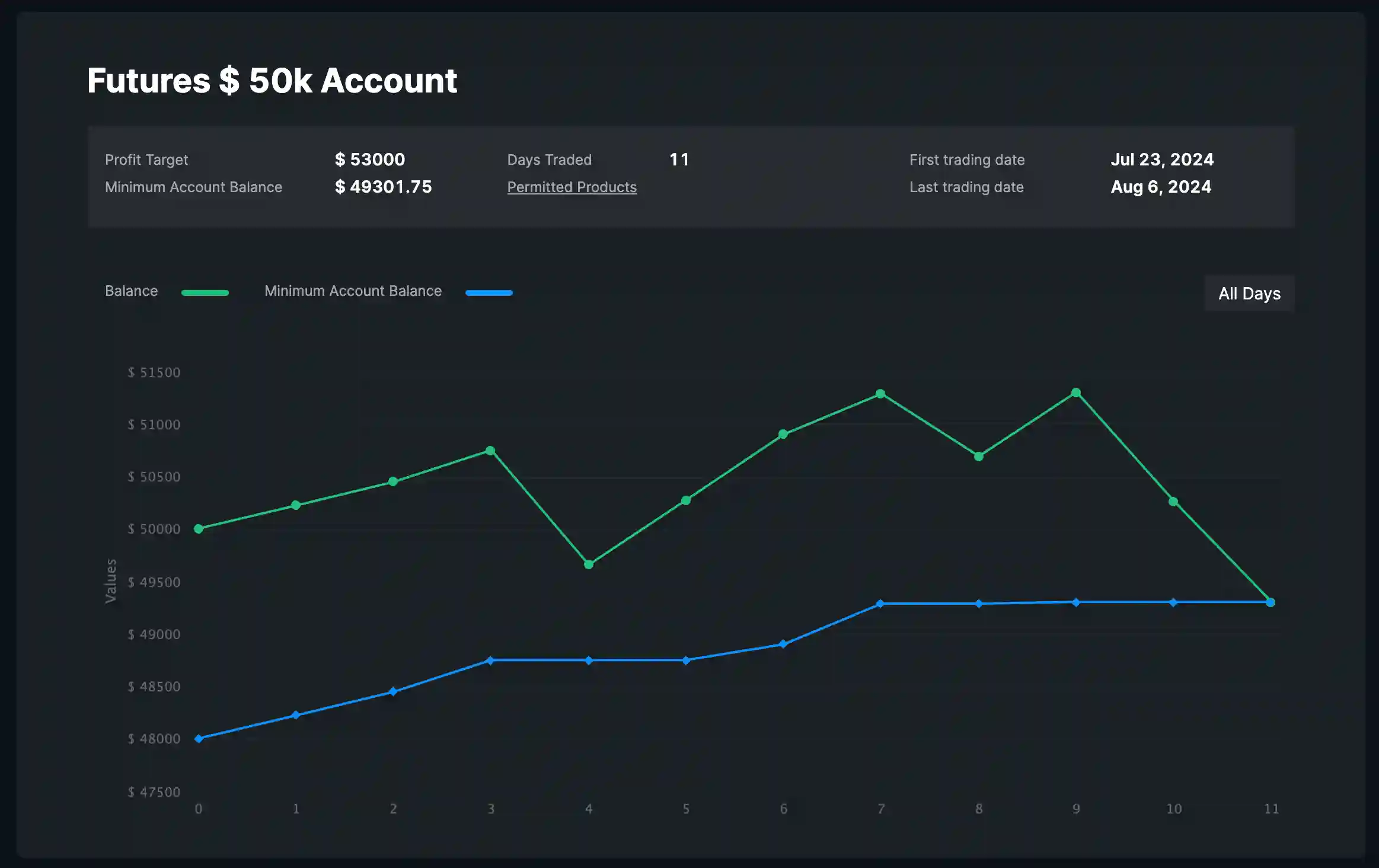Click the Aug 6, 2024 last trading date

coord(1161,187)
